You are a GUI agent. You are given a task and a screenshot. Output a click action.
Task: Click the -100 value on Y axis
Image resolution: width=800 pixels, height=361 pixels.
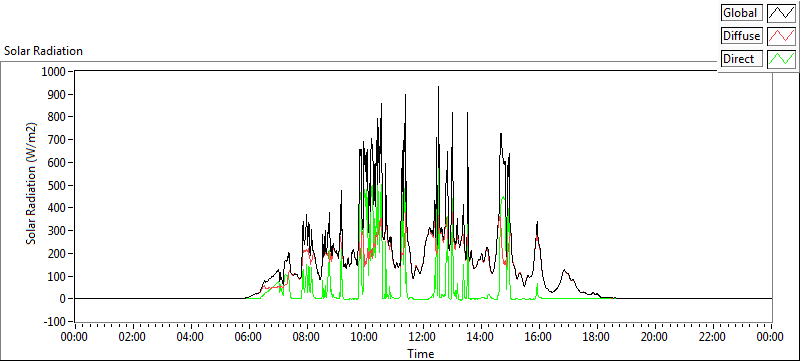(54, 322)
